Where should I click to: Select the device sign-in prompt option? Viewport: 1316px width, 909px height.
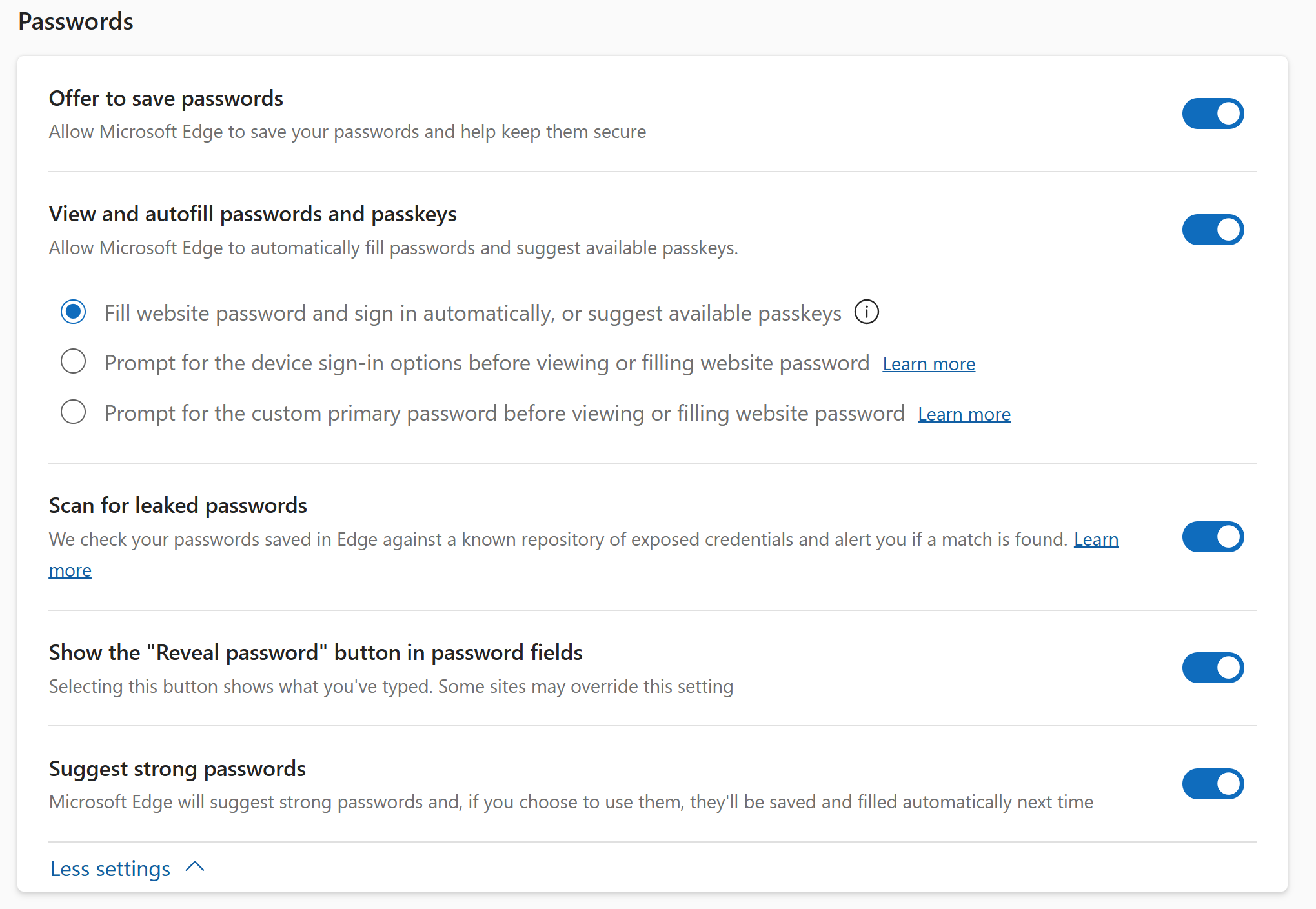click(x=73, y=361)
